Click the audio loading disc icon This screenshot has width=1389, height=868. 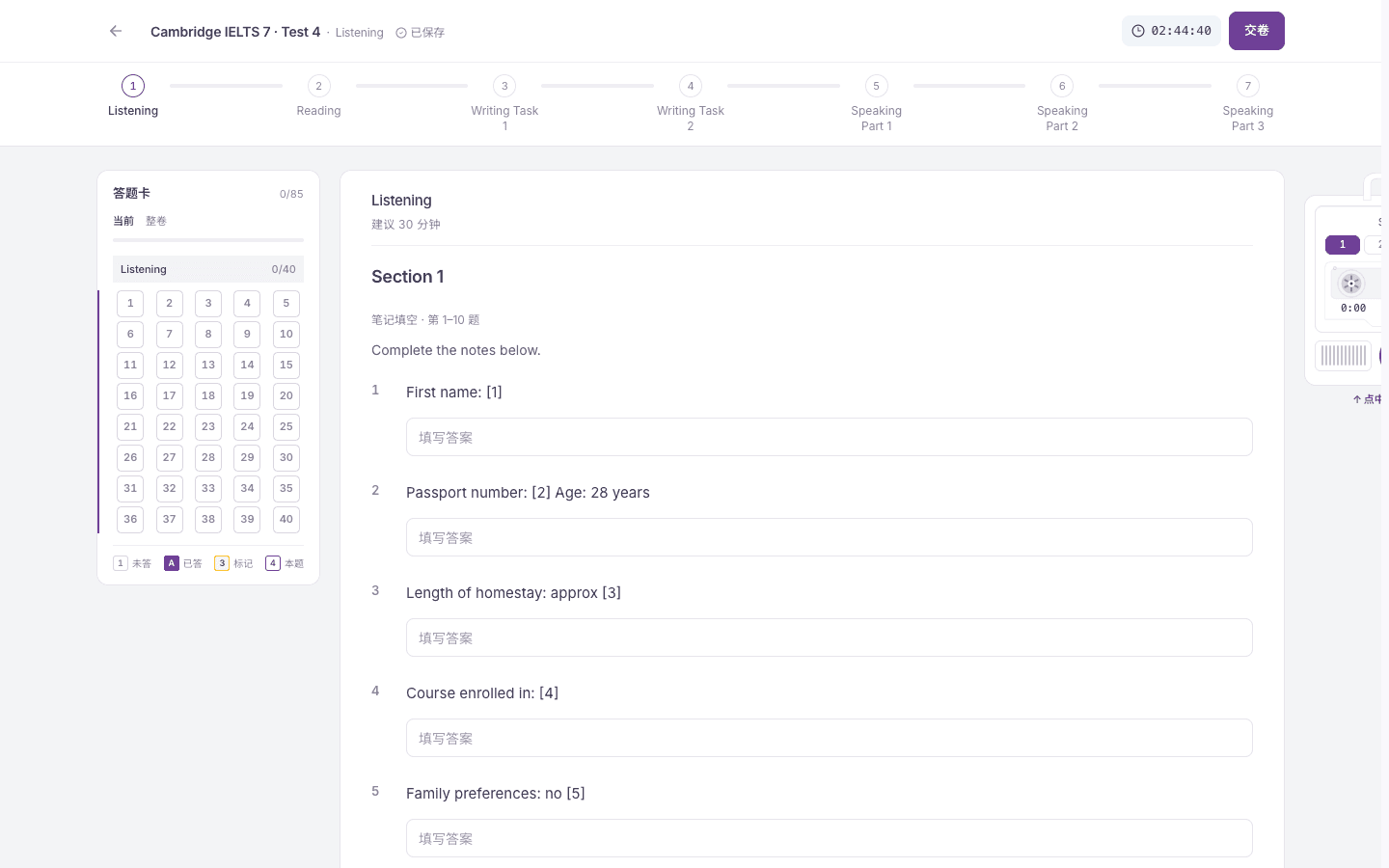pos(1351,284)
